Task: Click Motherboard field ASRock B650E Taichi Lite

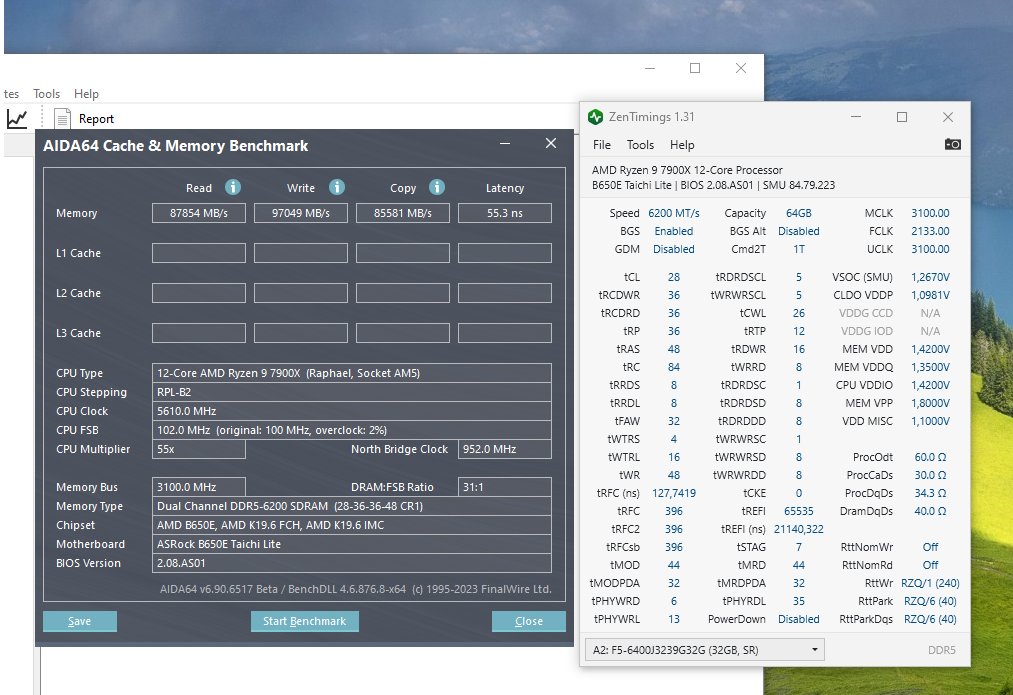Action: pyautogui.click(x=352, y=545)
